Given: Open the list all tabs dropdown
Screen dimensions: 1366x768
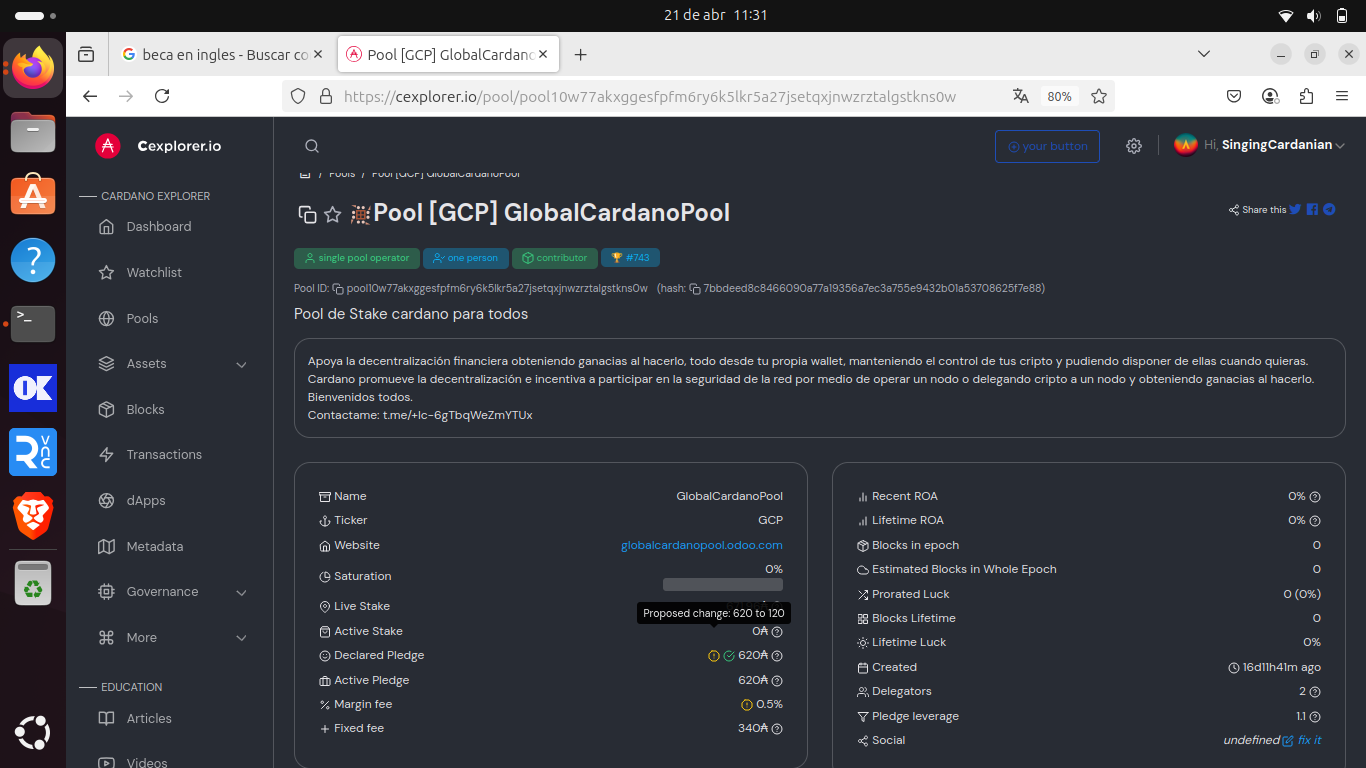Looking at the screenshot, I should tap(1204, 54).
